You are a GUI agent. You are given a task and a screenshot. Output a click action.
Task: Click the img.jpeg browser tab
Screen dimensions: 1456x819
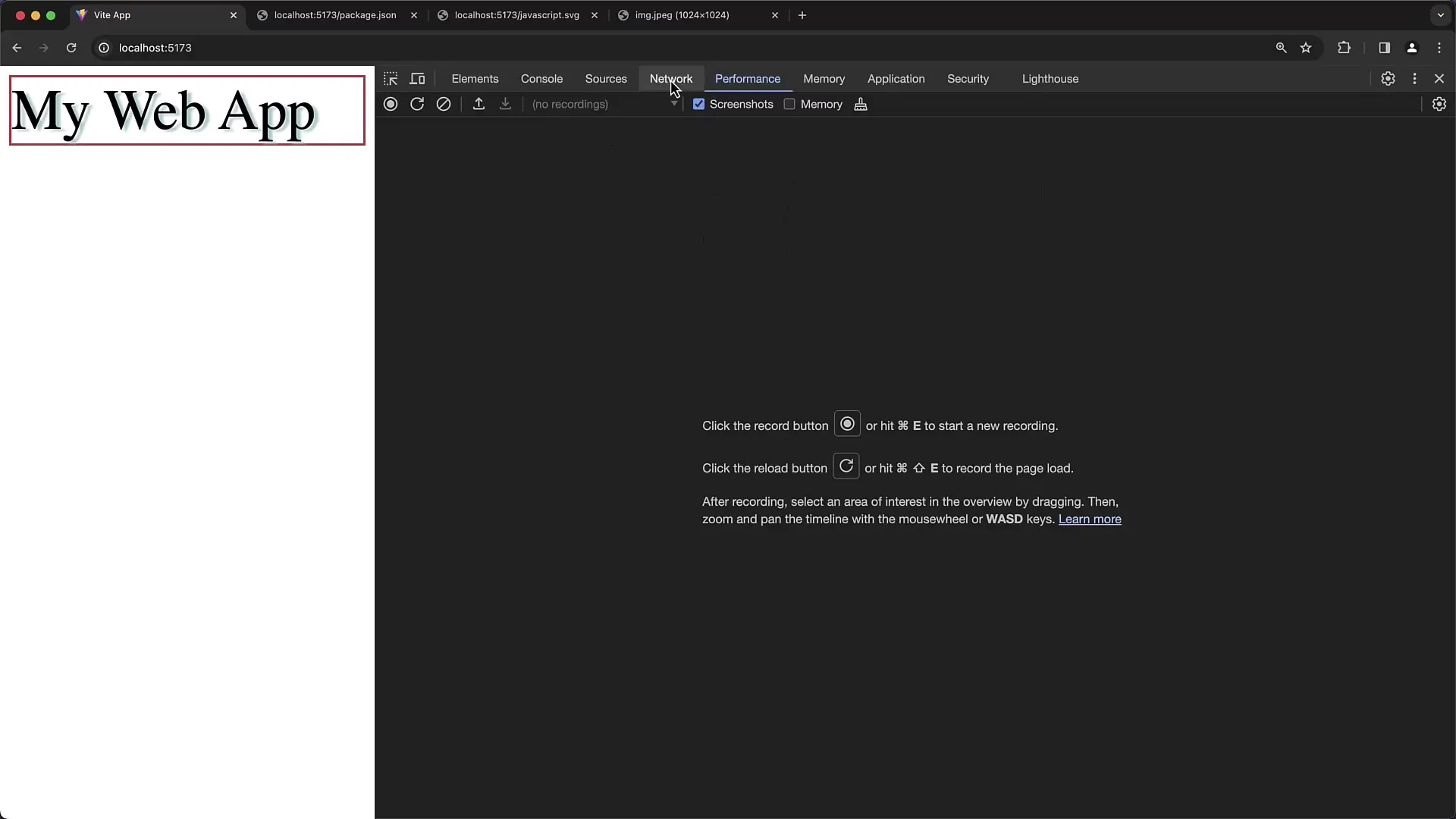coord(690,15)
